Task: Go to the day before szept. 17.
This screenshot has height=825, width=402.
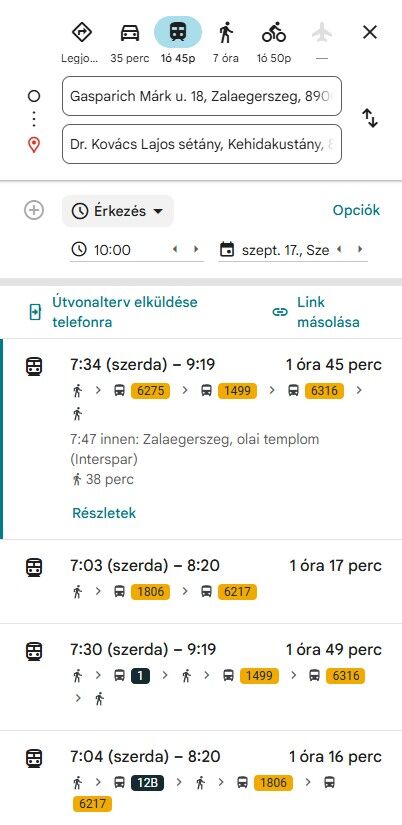Action: (339, 249)
